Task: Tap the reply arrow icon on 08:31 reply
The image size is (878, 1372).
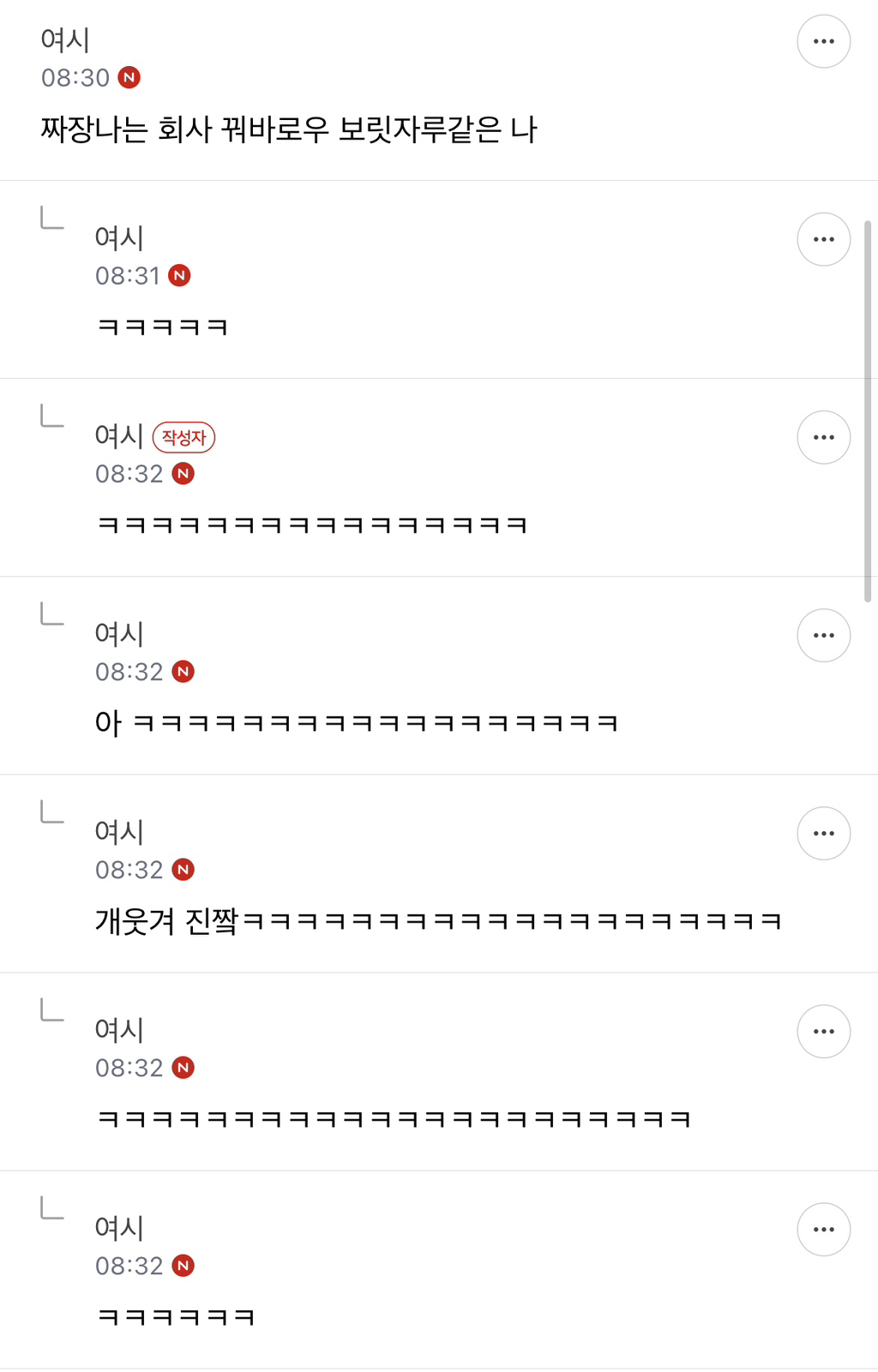Action: coord(52,219)
